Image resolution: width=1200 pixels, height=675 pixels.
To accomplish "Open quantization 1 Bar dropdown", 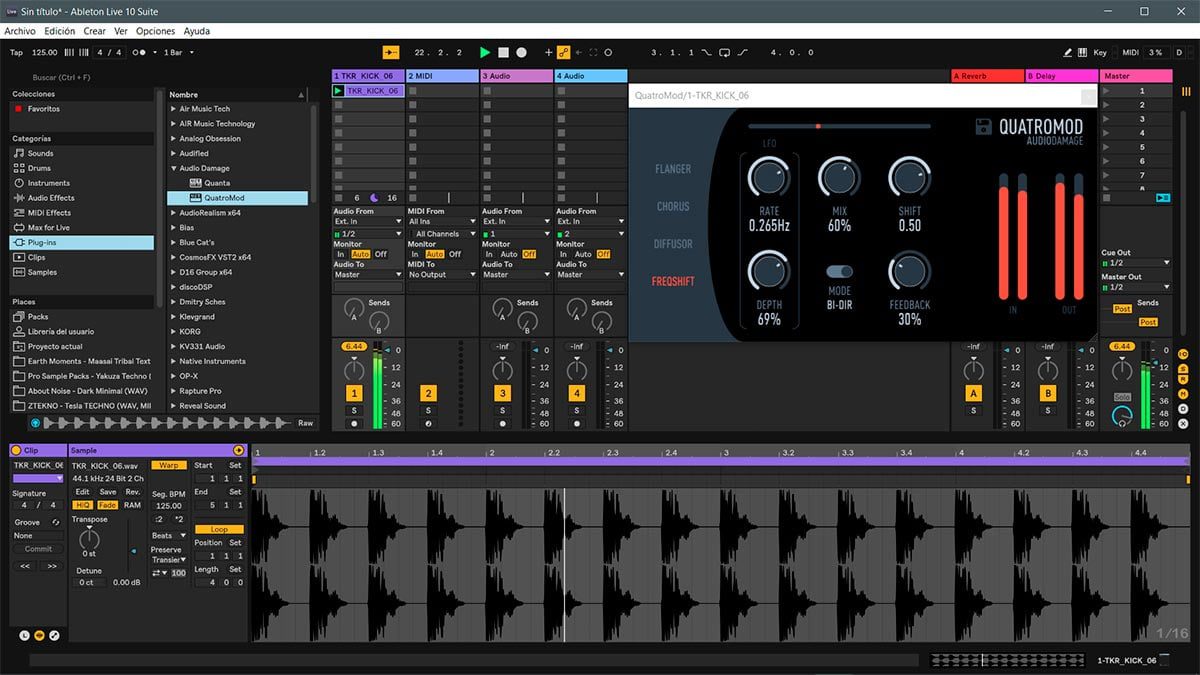I will click(179, 52).
